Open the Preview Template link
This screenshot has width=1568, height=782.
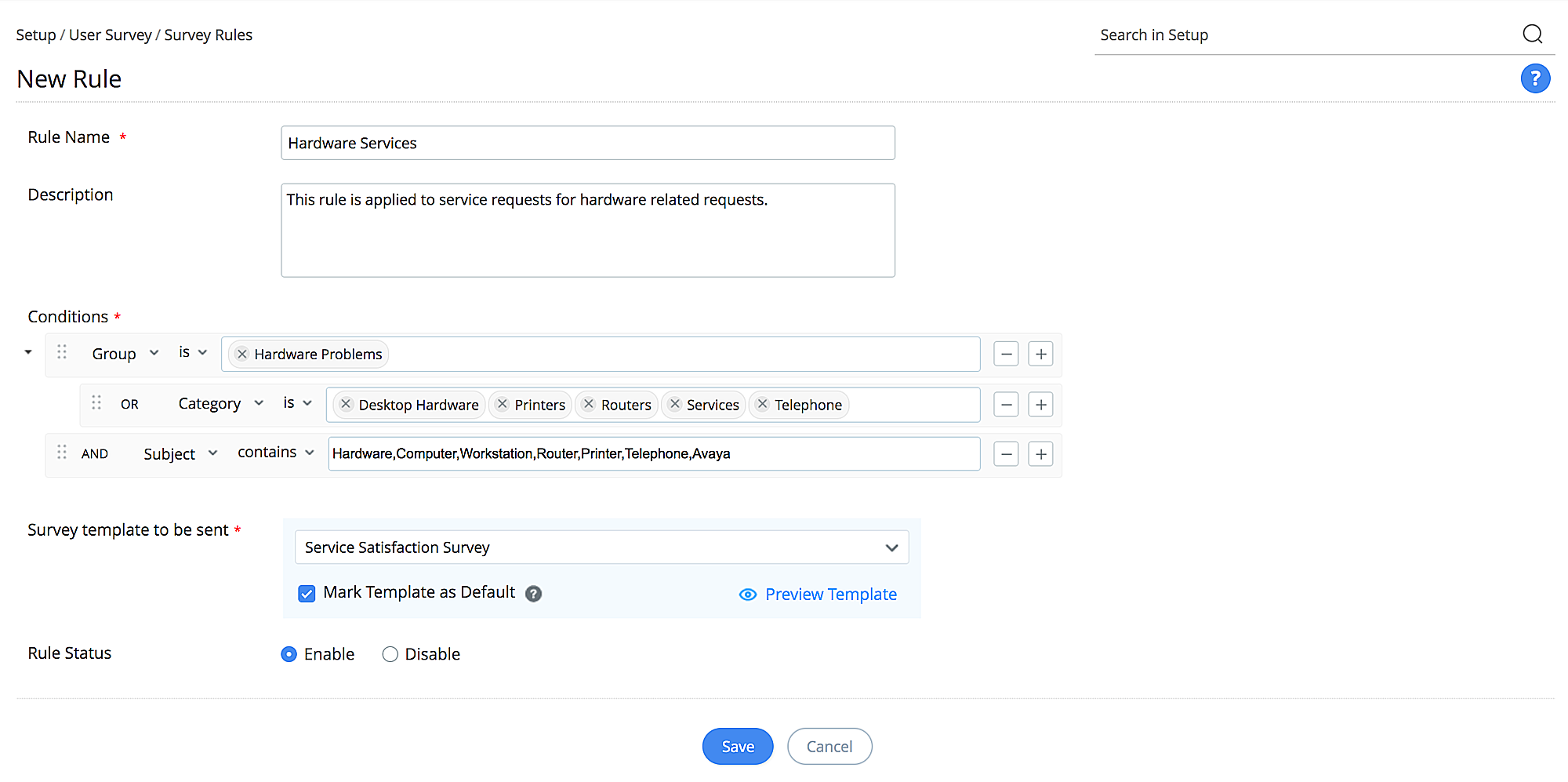coord(830,595)
